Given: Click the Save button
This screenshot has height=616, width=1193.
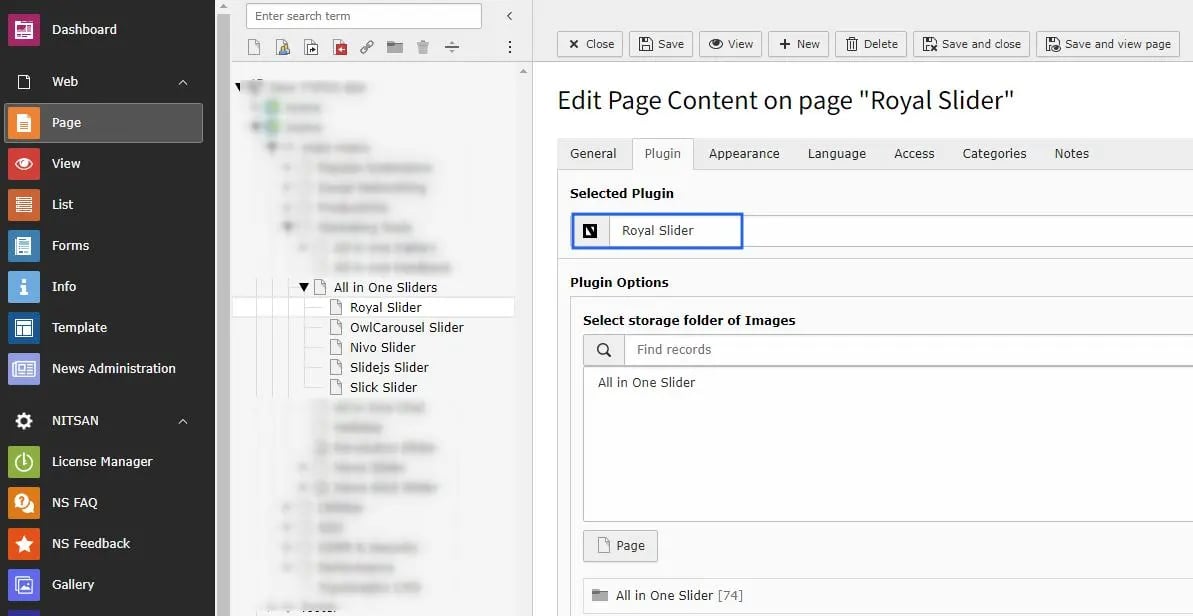Looking at the screenshot, I should click(x=661, y=44).
